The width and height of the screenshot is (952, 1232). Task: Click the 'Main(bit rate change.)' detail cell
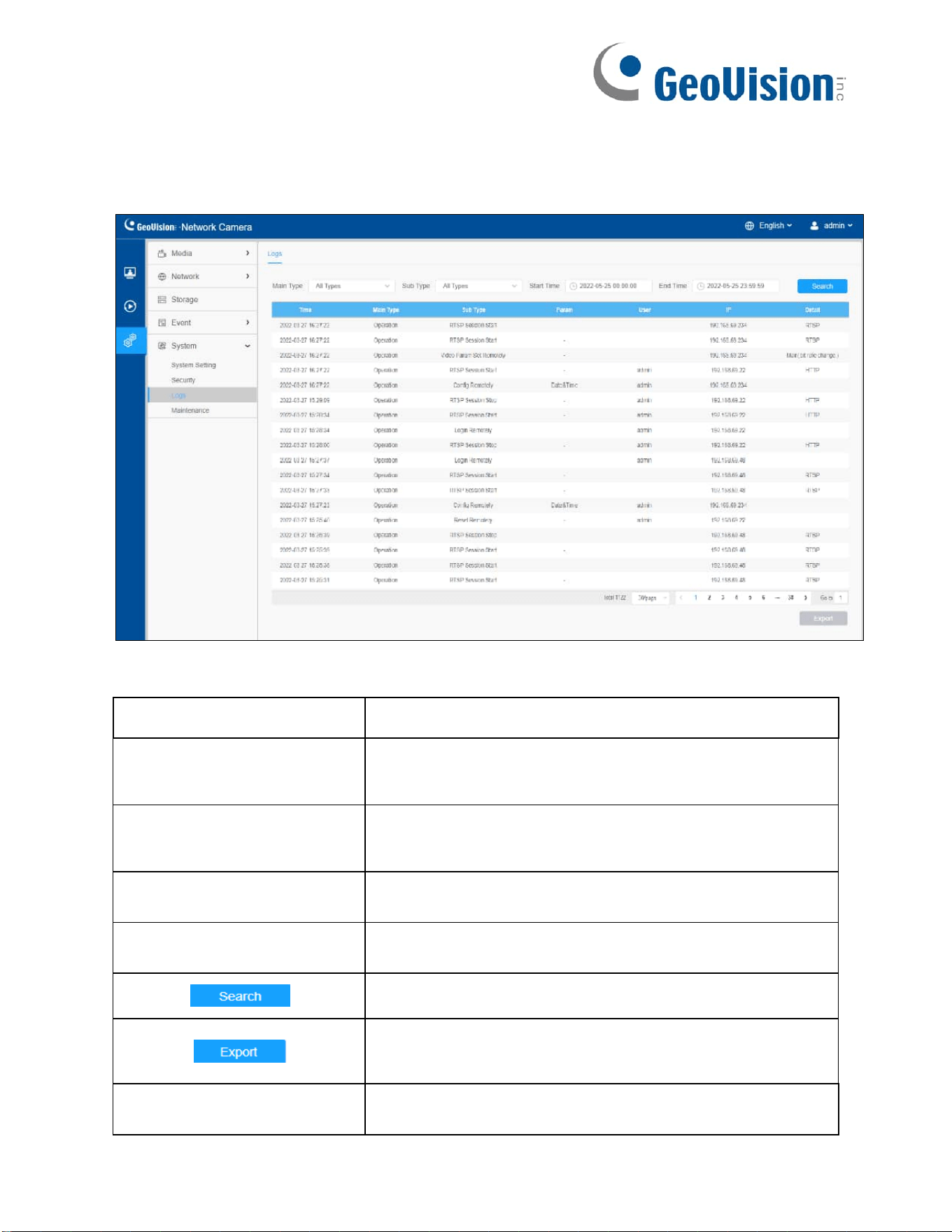(812, 355)
